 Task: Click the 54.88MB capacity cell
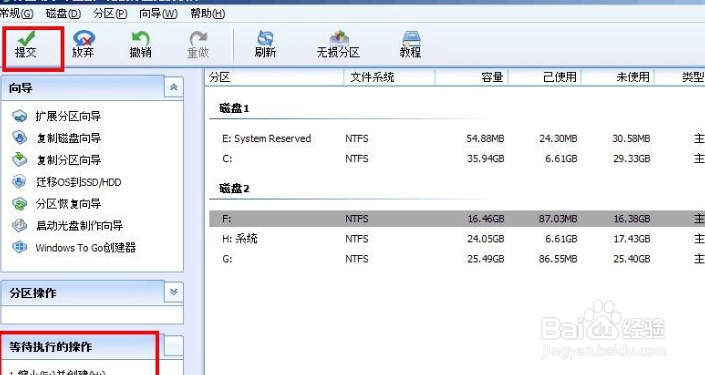pos(485,138)
